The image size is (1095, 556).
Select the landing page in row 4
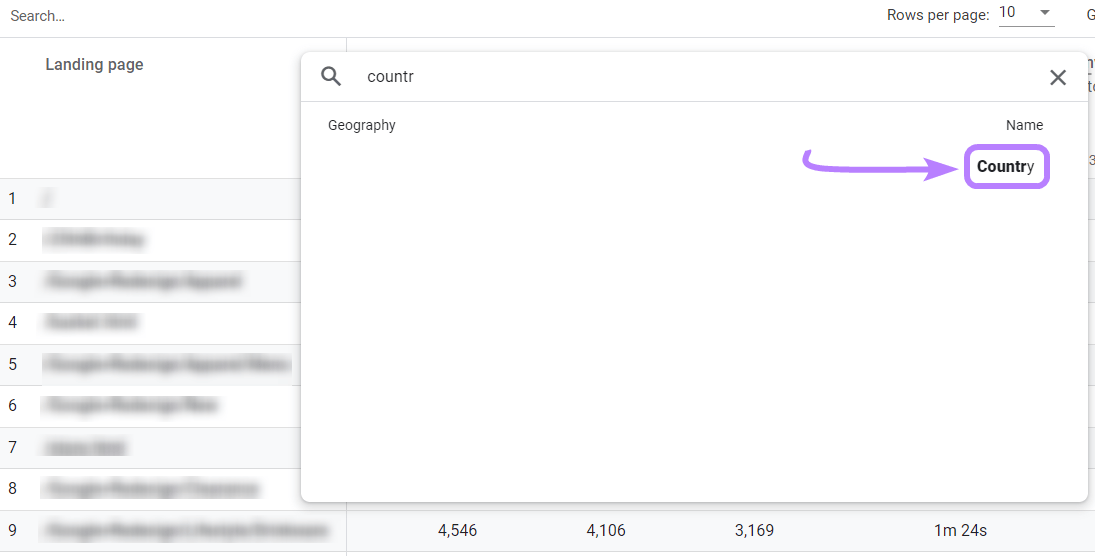91,323
